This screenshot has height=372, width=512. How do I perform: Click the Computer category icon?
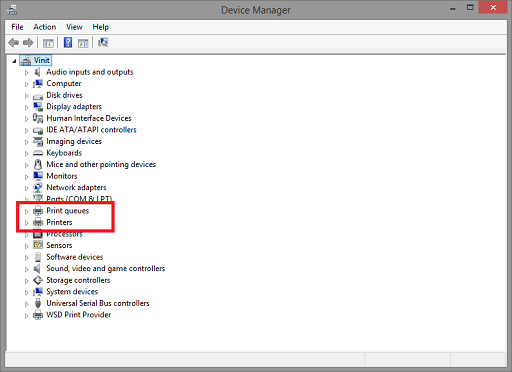pyautogui.click(x=38, y=83)
